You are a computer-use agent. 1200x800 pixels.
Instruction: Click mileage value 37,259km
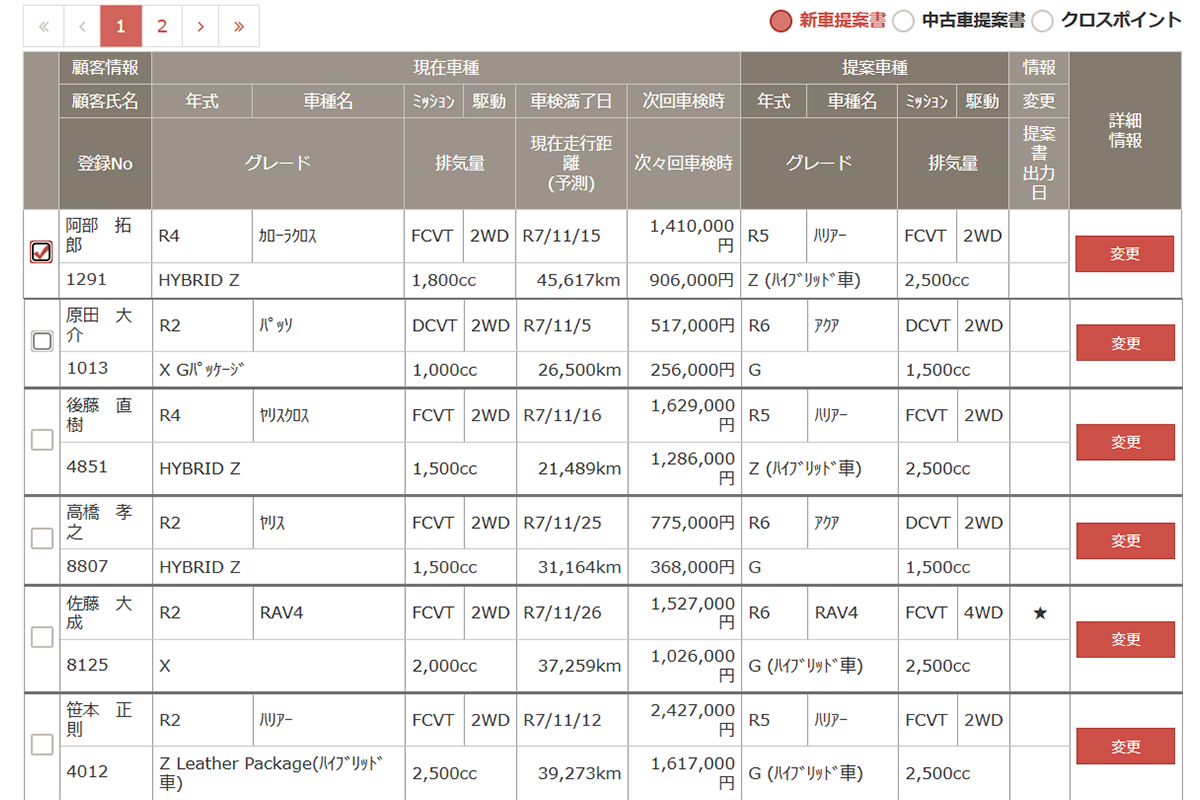click(x=579, y=665)
